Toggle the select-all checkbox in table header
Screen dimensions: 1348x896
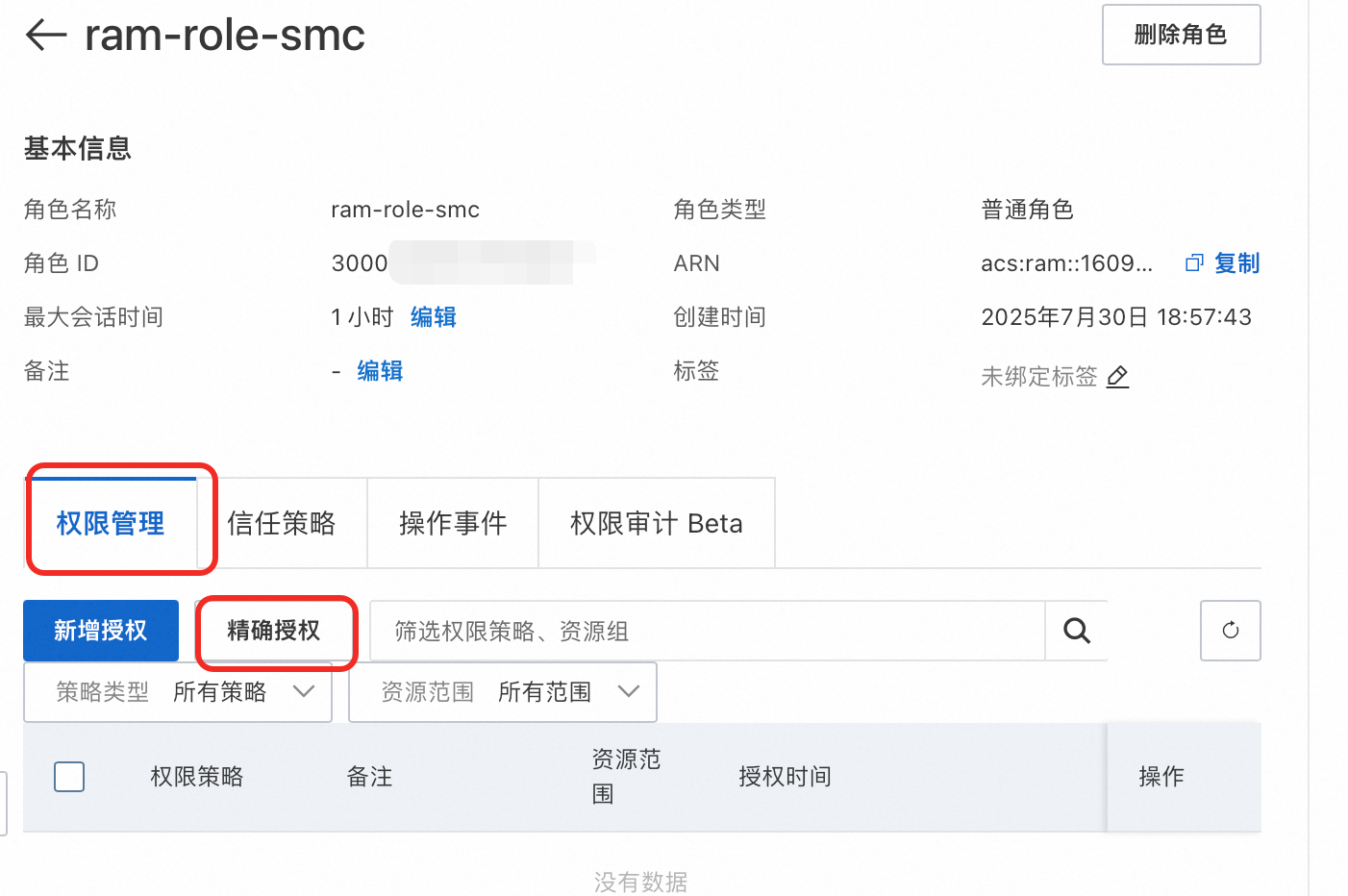[69, 777]
